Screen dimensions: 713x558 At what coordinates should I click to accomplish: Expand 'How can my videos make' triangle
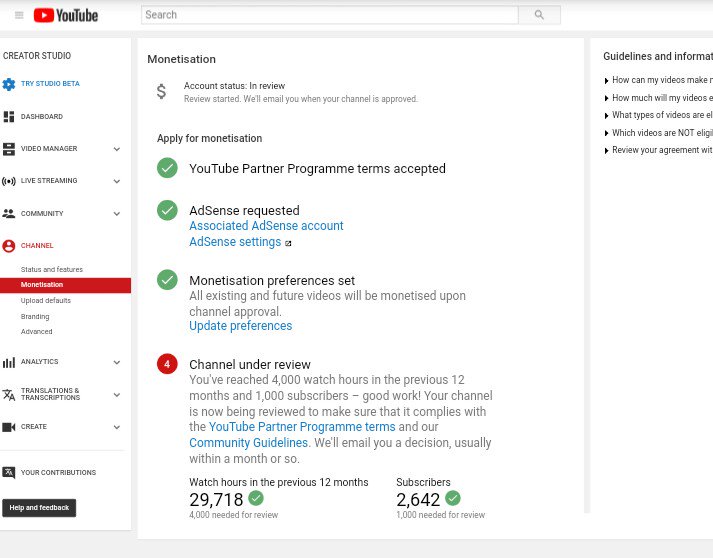coord(607,81)
